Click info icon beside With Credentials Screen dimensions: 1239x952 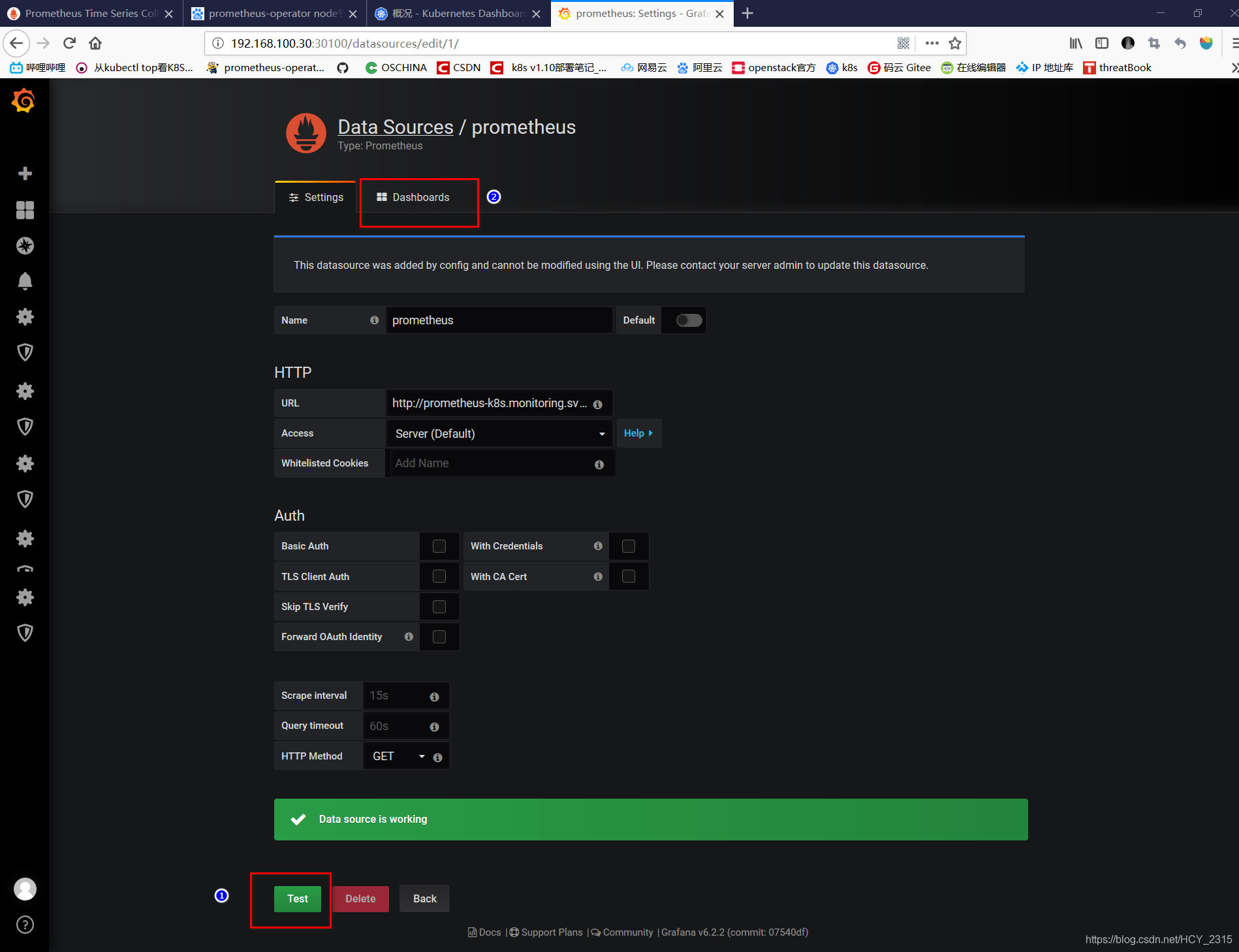click(597, 546)
